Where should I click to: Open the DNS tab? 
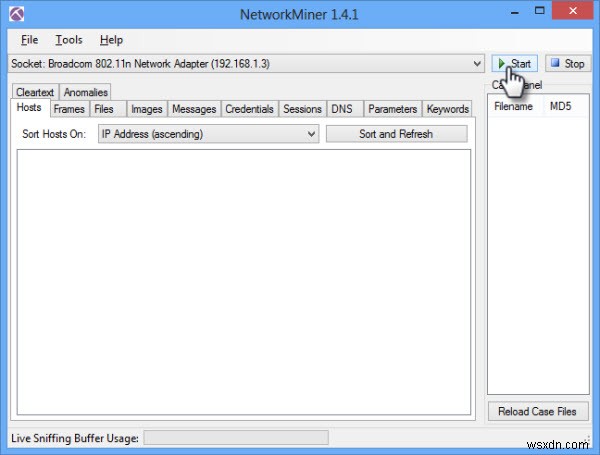(345, 109)
